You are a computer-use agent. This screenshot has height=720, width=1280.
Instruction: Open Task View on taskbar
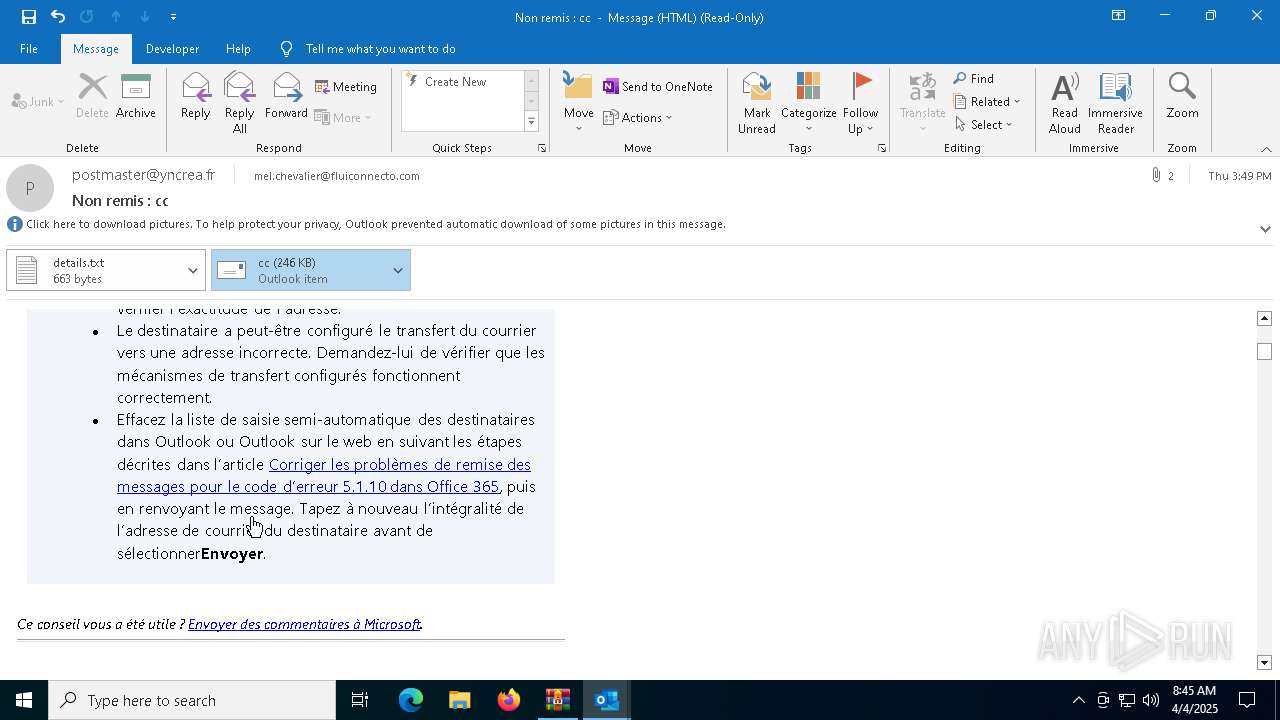[x=360, y=700]
